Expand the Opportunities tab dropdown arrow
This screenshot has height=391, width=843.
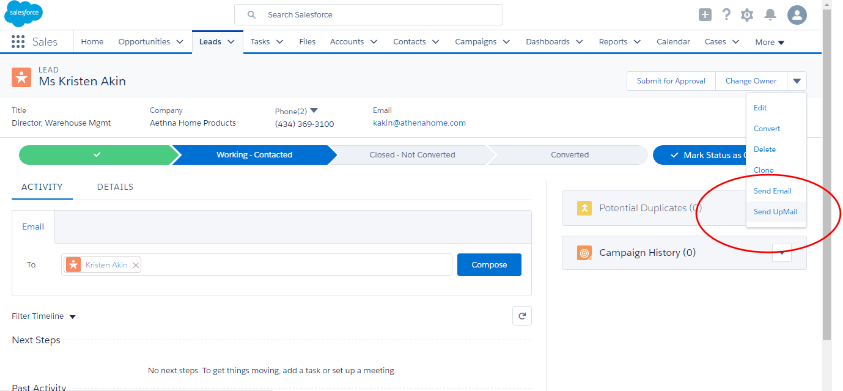(x=179, y=41)
